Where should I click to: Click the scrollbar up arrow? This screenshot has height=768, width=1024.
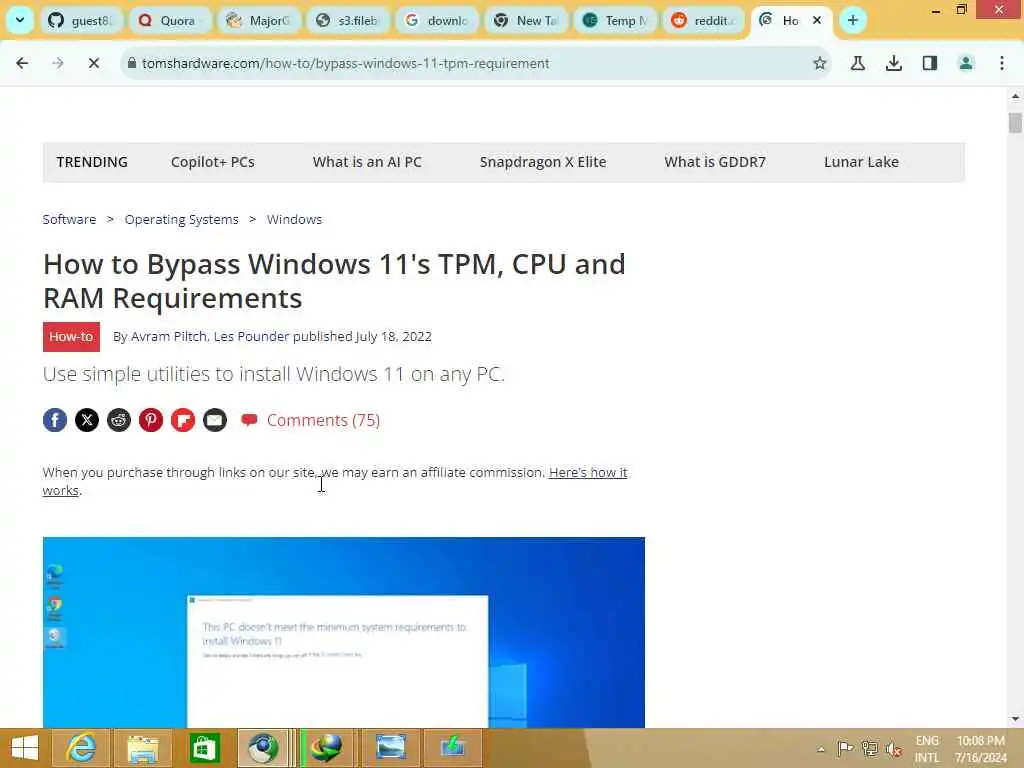click(1015, 96)
